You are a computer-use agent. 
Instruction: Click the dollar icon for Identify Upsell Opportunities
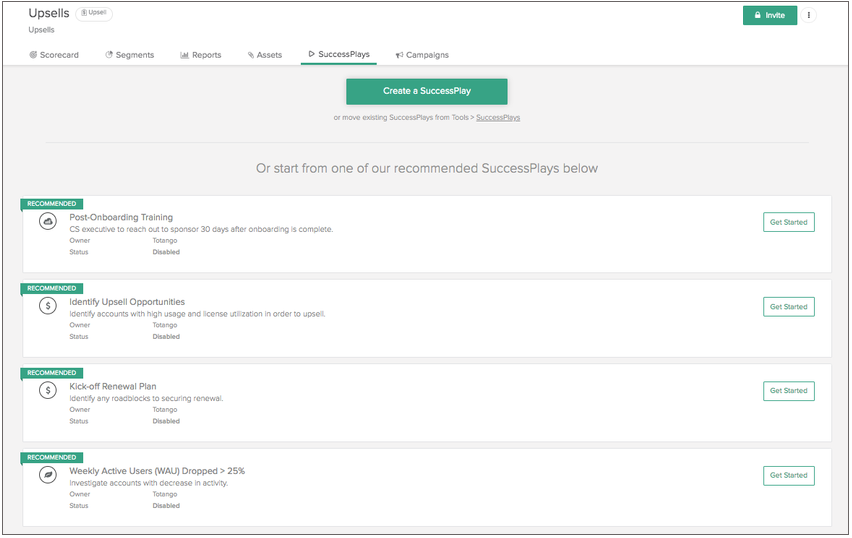pyautogui.click(x=47, y=306)
